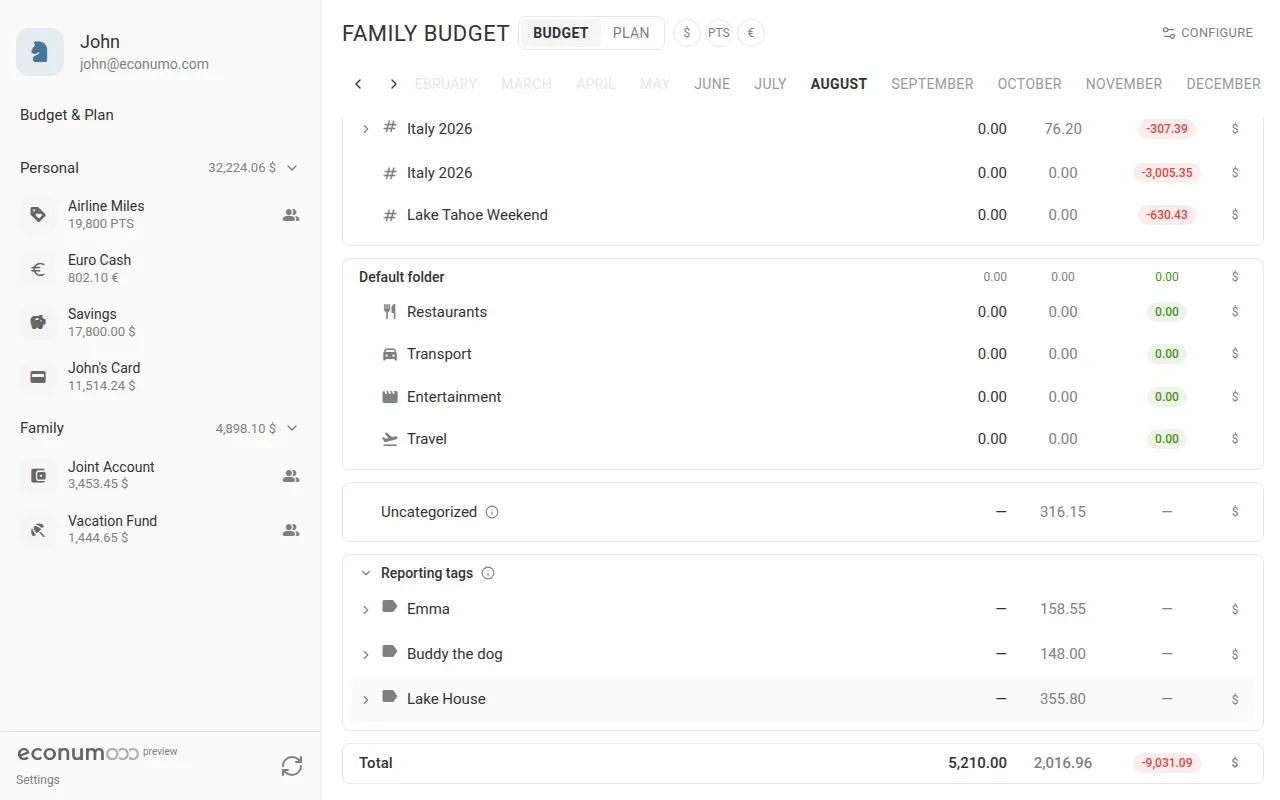Expand the Lake House row

pos(366,700)
